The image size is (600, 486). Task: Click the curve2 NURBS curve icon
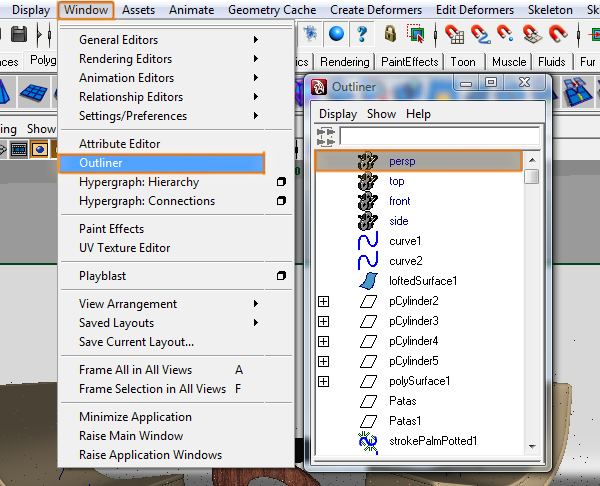tap(368, 261)
